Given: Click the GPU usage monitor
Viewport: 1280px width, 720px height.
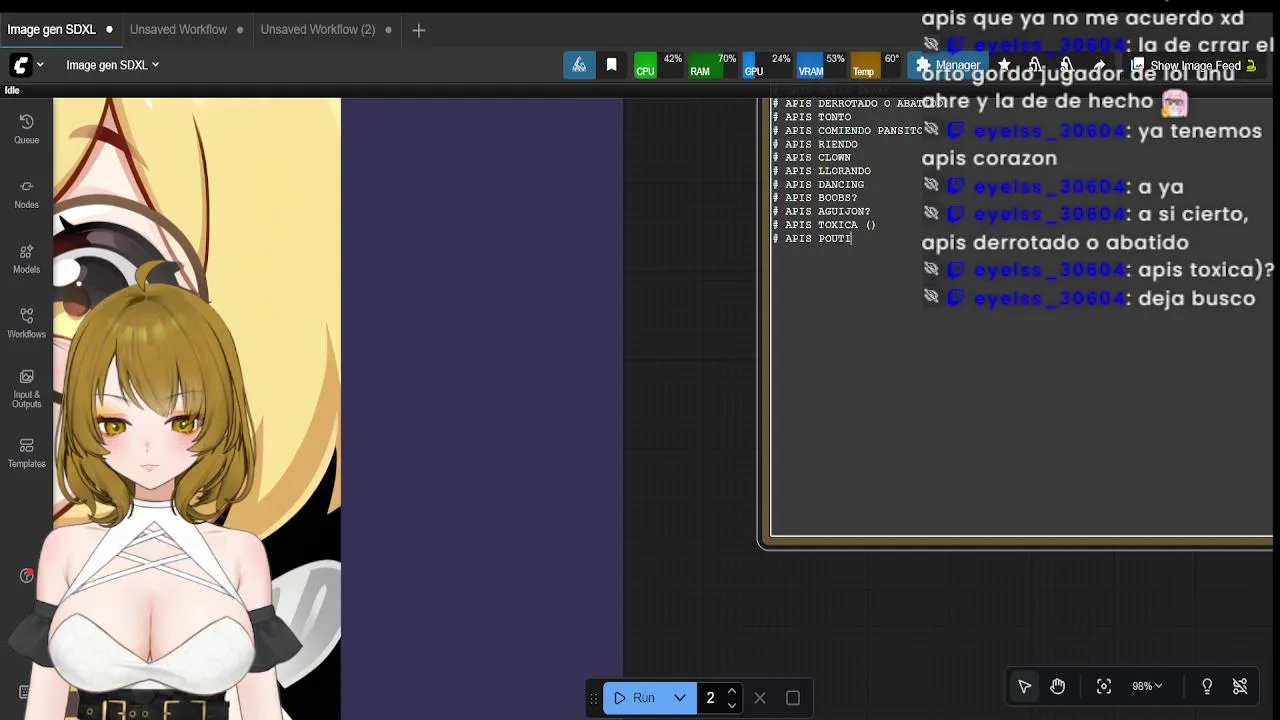Looking at the screenshot, I should [767, 65].
